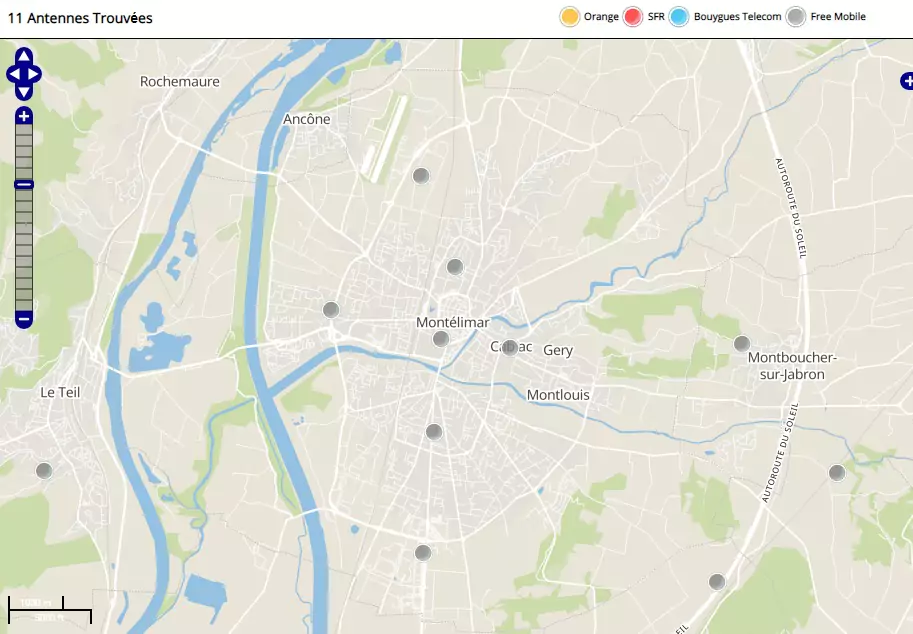Screen dimensions: 913x634
Task: Expand the layer switcher plus icon
Action: [906, 81]
